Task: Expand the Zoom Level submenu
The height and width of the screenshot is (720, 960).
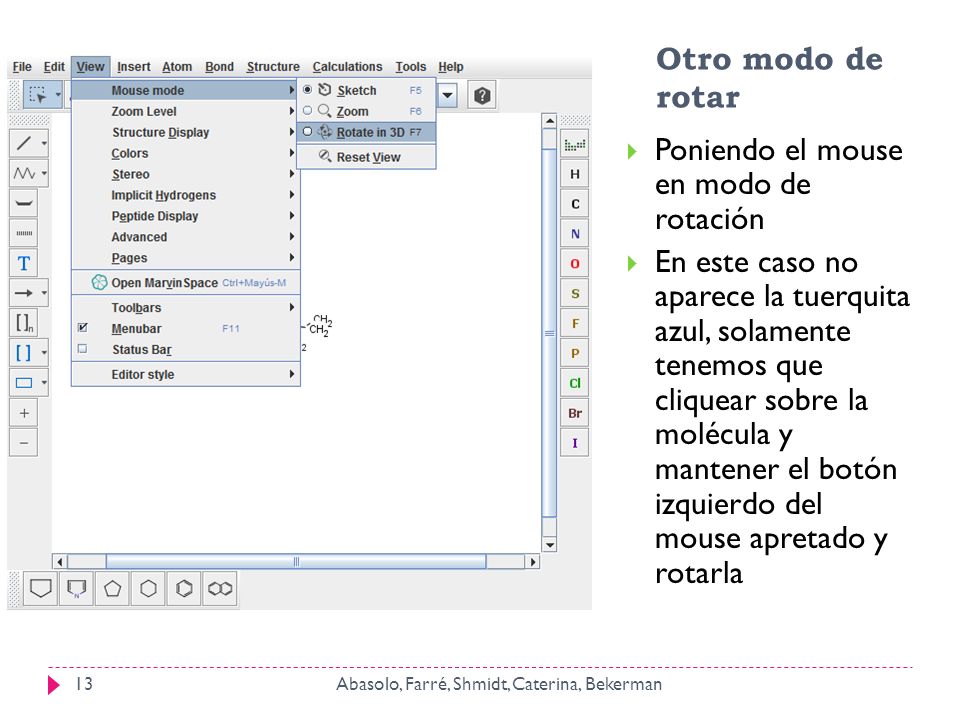Action: [x=186, y=111]
